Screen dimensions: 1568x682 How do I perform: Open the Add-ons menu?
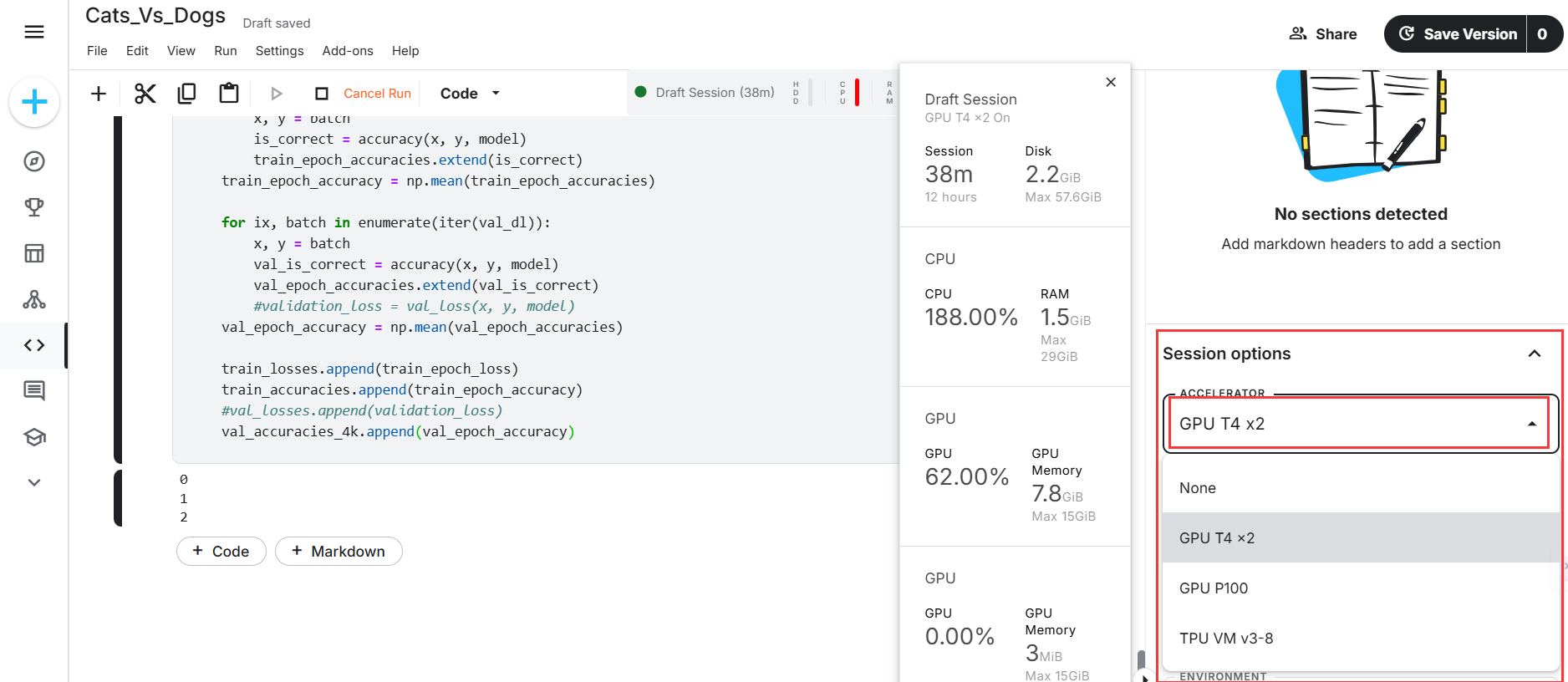(348, 51)
